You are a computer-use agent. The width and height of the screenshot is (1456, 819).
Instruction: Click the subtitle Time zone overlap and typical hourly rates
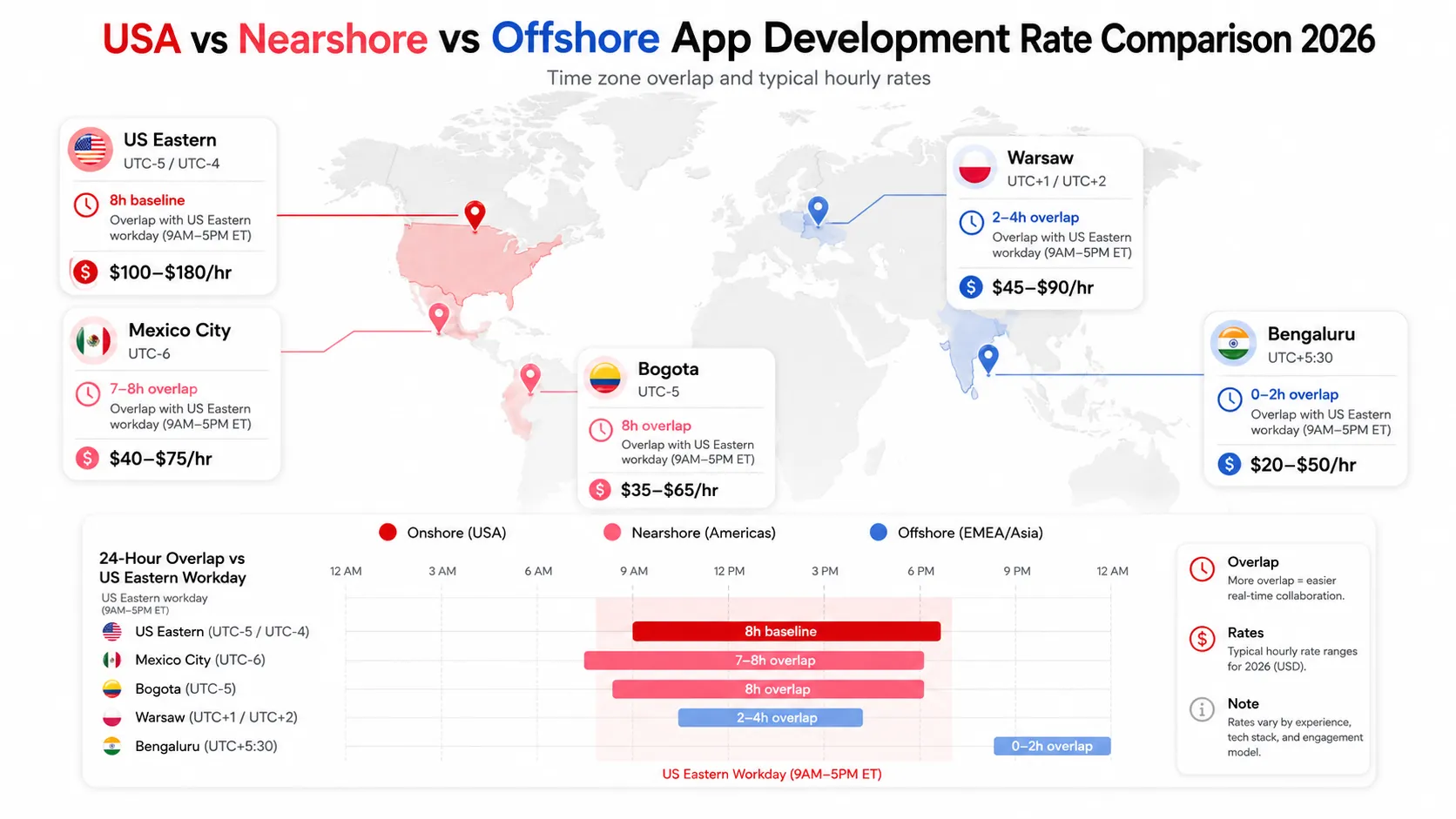[738, 78]
